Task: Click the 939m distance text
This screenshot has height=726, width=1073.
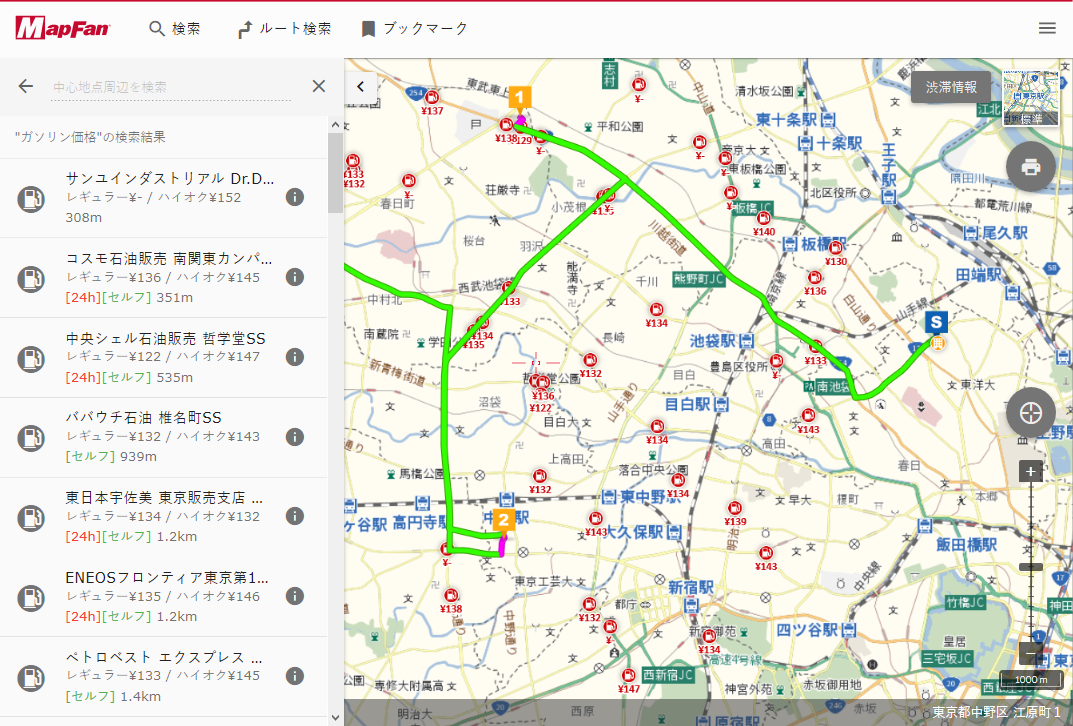Action: (138, 456)
